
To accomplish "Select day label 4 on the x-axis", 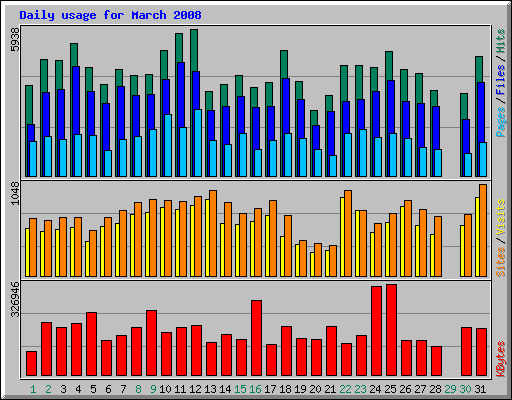I will point(78,389).
